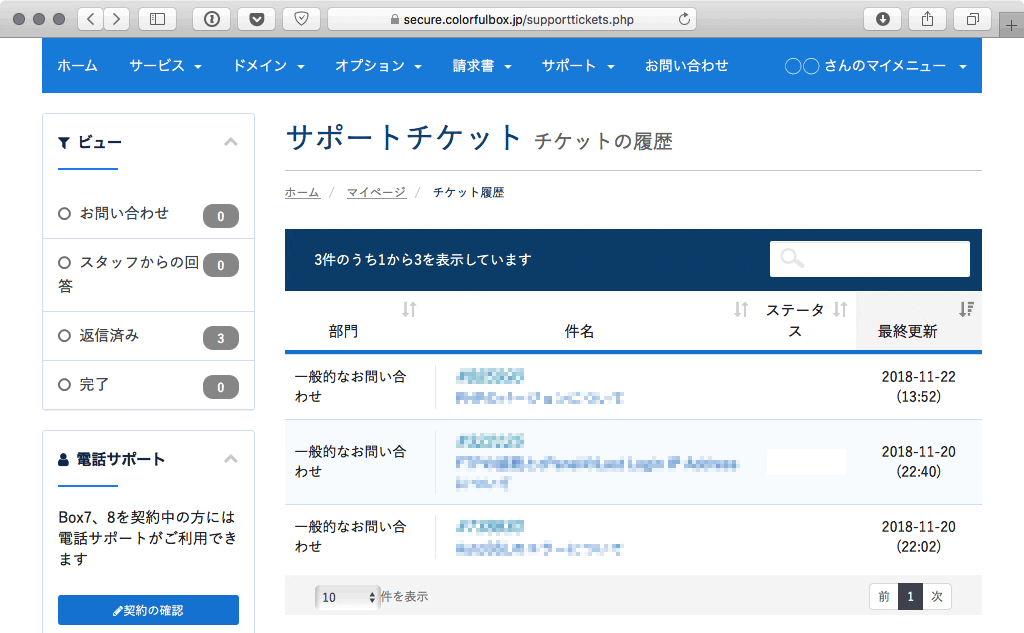Reload the page with the refresh icon
Viewport: 1024px width, 633px height.
684,19
